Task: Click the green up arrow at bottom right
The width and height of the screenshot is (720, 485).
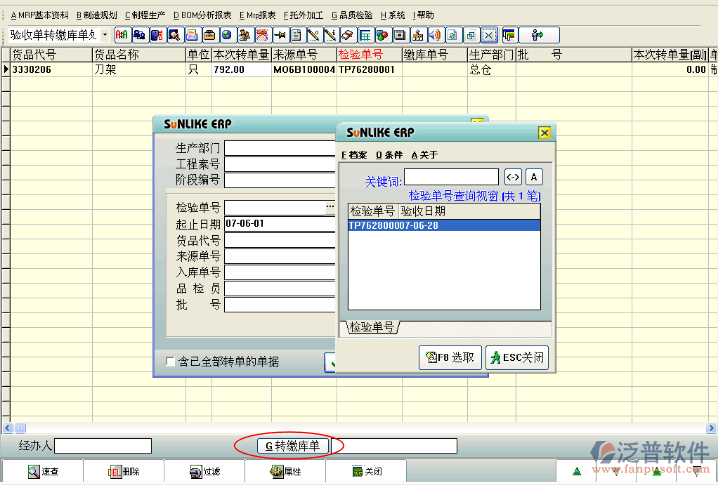Action: coord(576,471)
